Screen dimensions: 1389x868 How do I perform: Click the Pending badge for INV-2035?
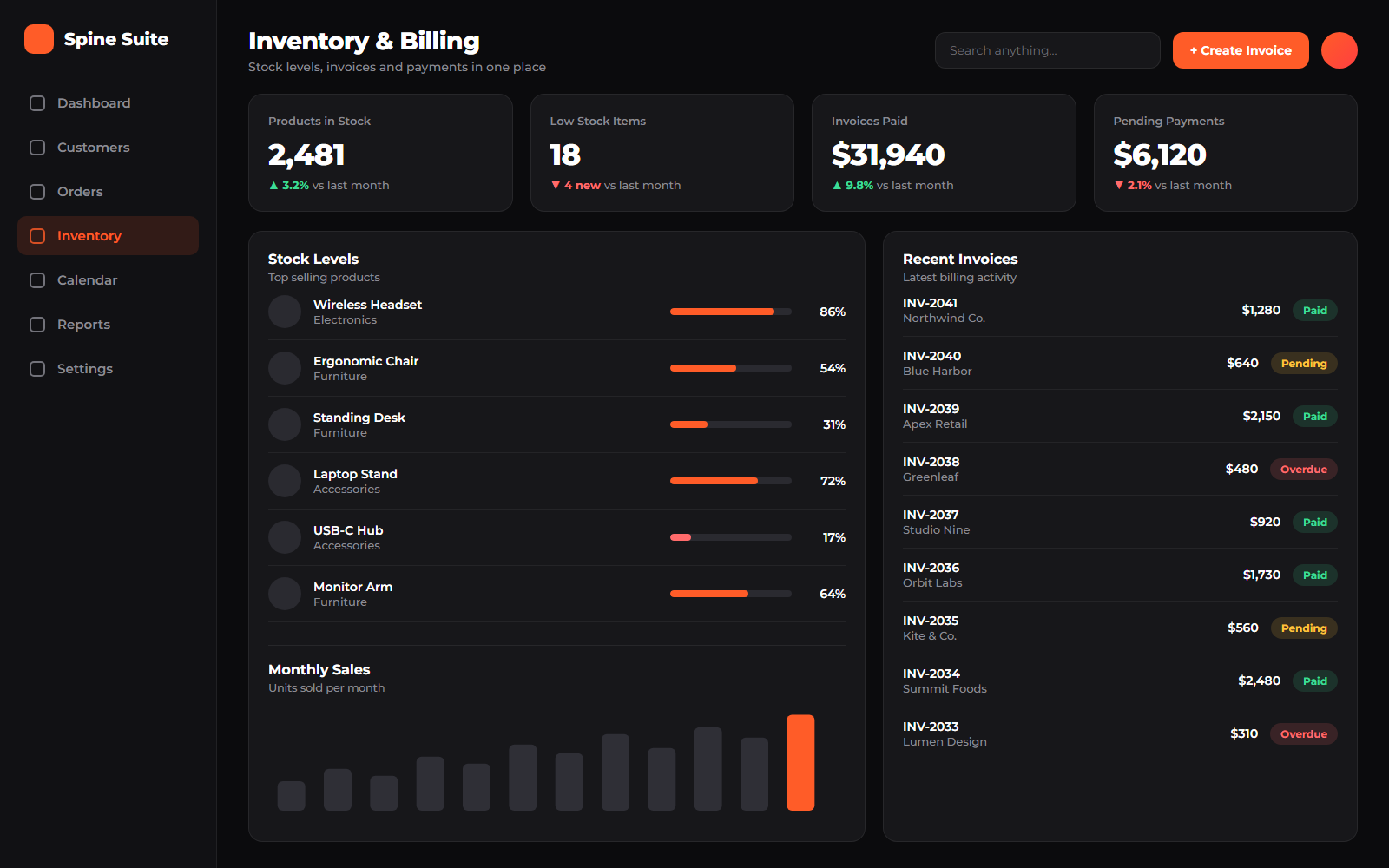[1304, 628]
